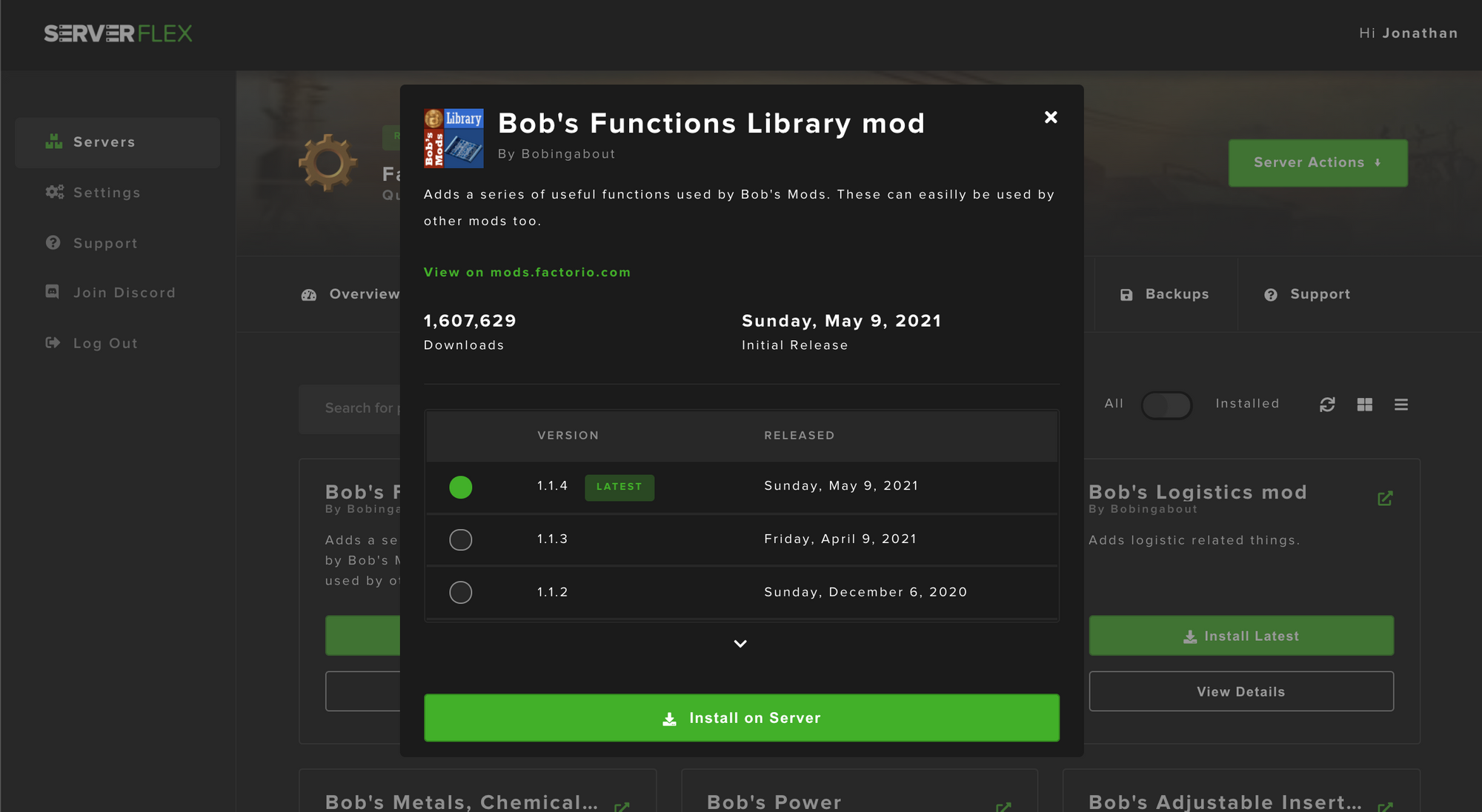Click the Settings gears icon in sidebar
Viewport: 1482px width, 812px height.
pyautogui.click(x=55, y=192)
